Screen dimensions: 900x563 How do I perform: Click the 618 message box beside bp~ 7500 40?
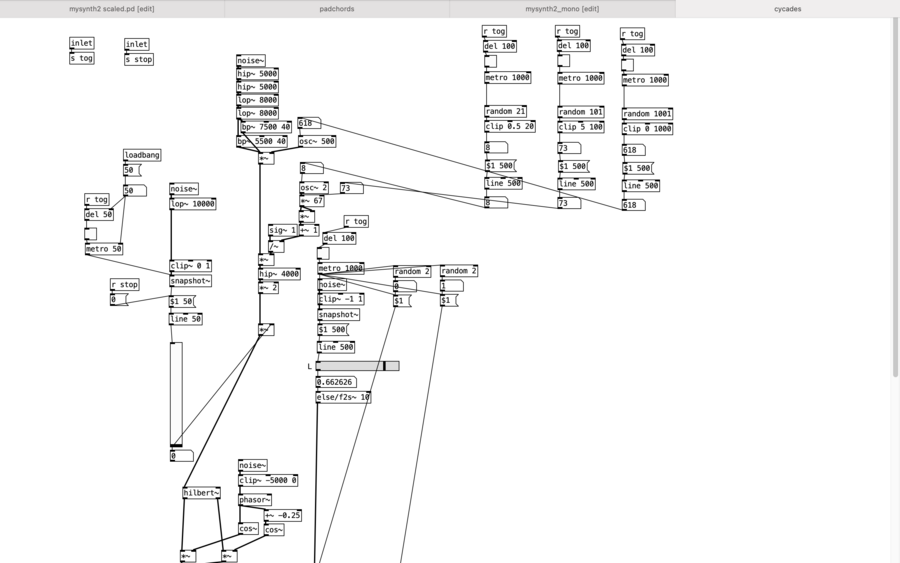pos(309,123)
